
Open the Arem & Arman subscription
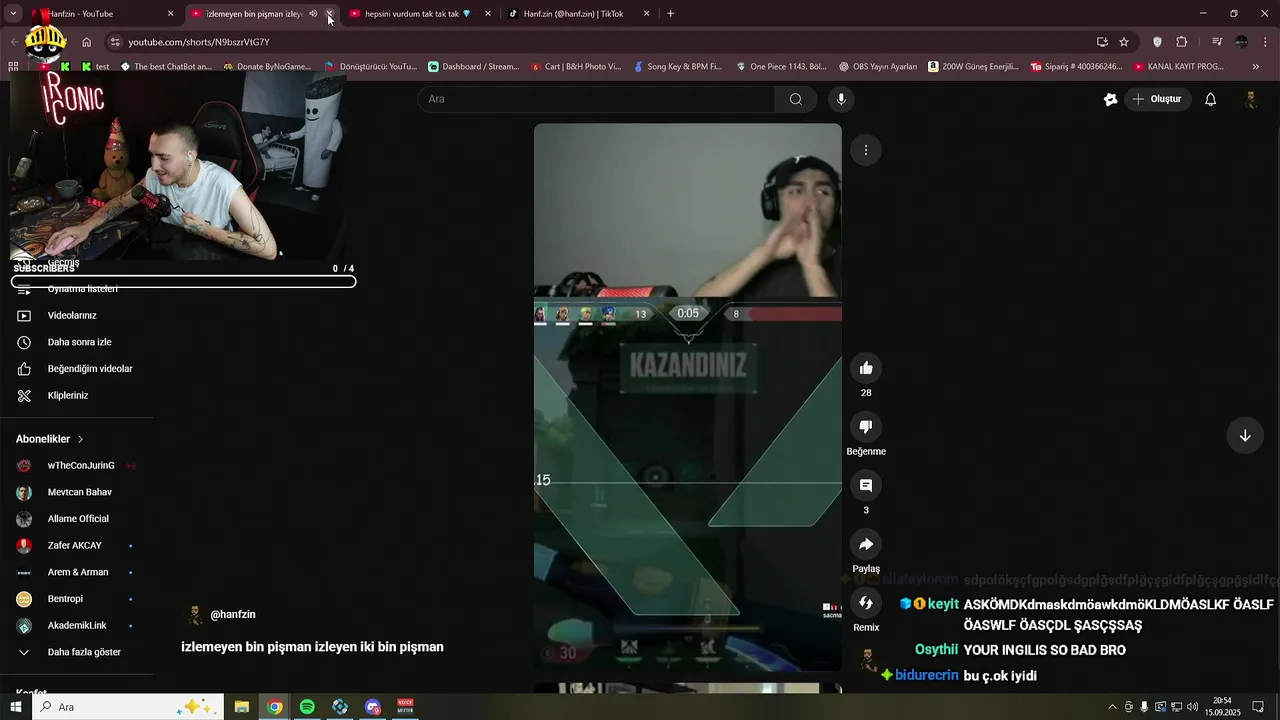coord(76,572)
